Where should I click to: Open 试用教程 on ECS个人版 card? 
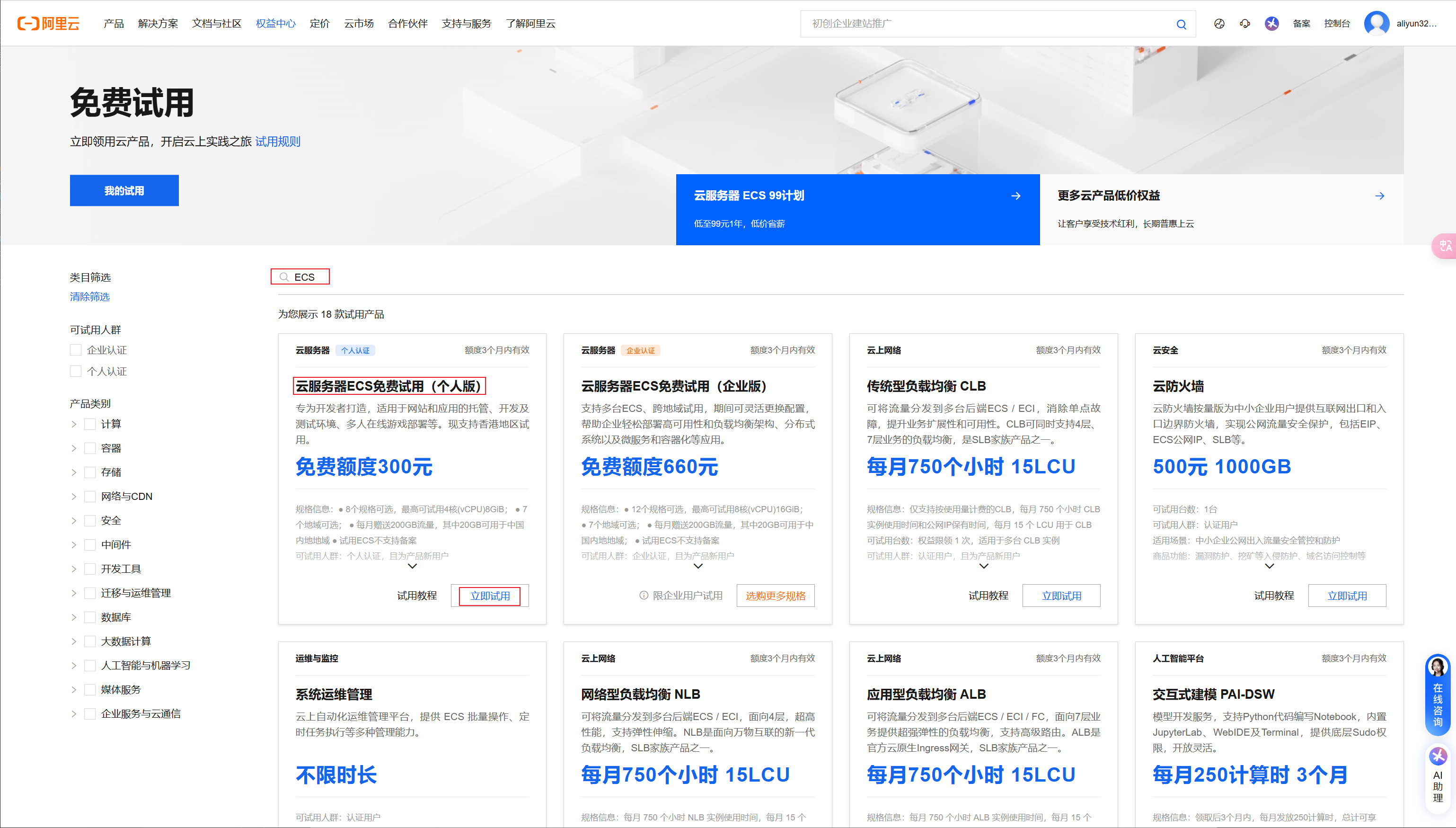416,596
